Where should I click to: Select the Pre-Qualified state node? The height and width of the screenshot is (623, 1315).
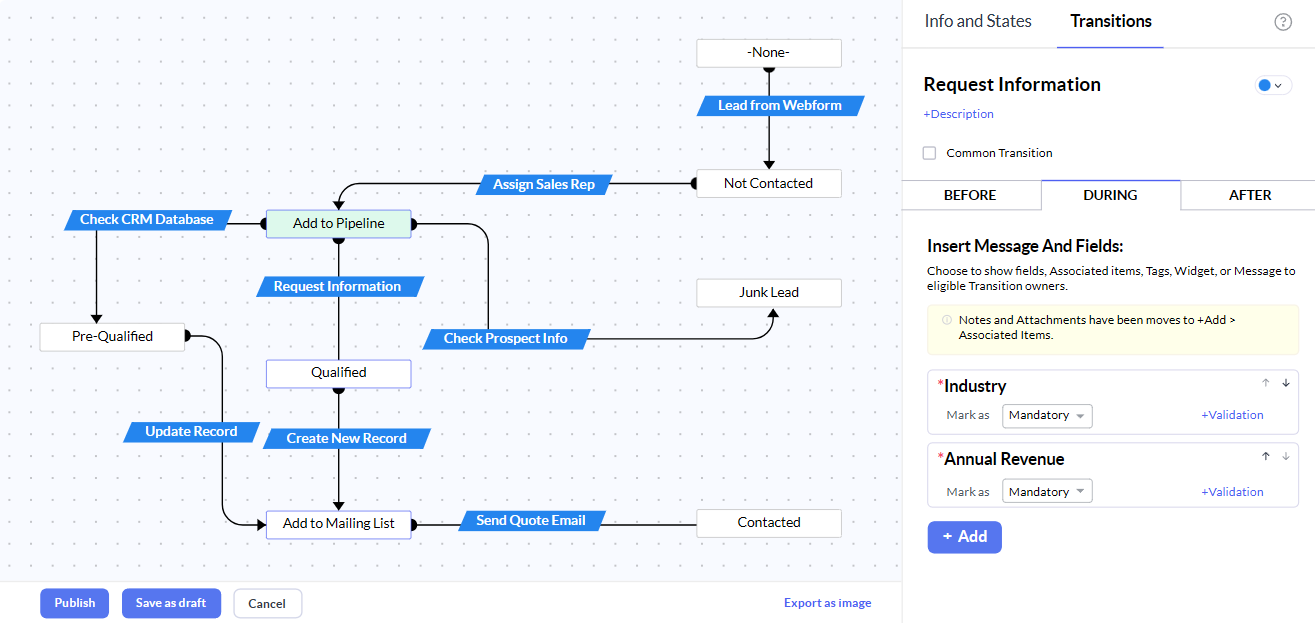click(112, 337)
